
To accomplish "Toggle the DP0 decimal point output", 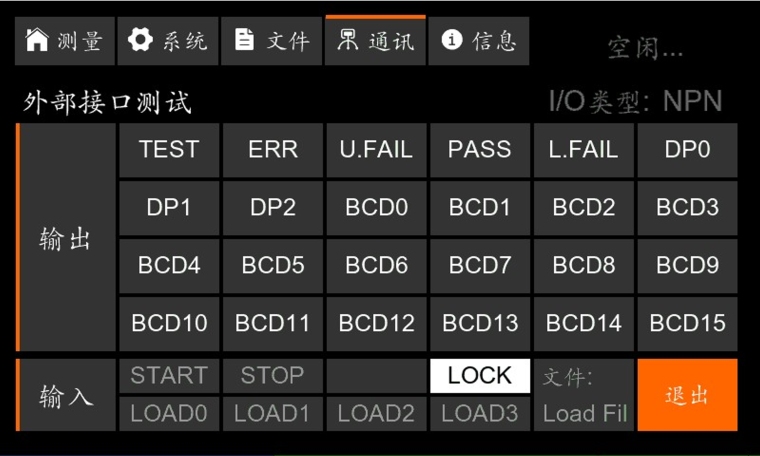I will click(687, 150).
